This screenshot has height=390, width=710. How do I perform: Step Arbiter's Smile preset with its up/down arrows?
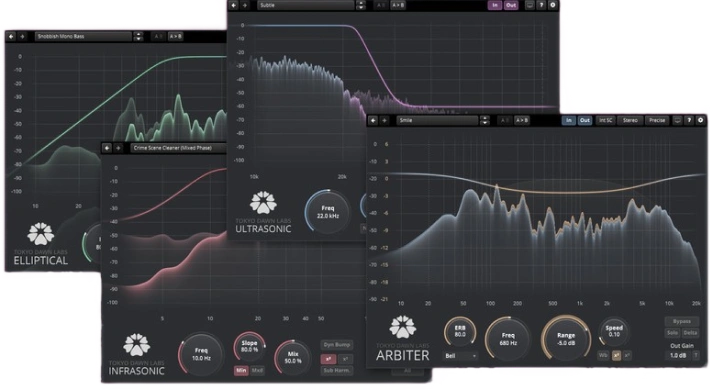point(485,120)
